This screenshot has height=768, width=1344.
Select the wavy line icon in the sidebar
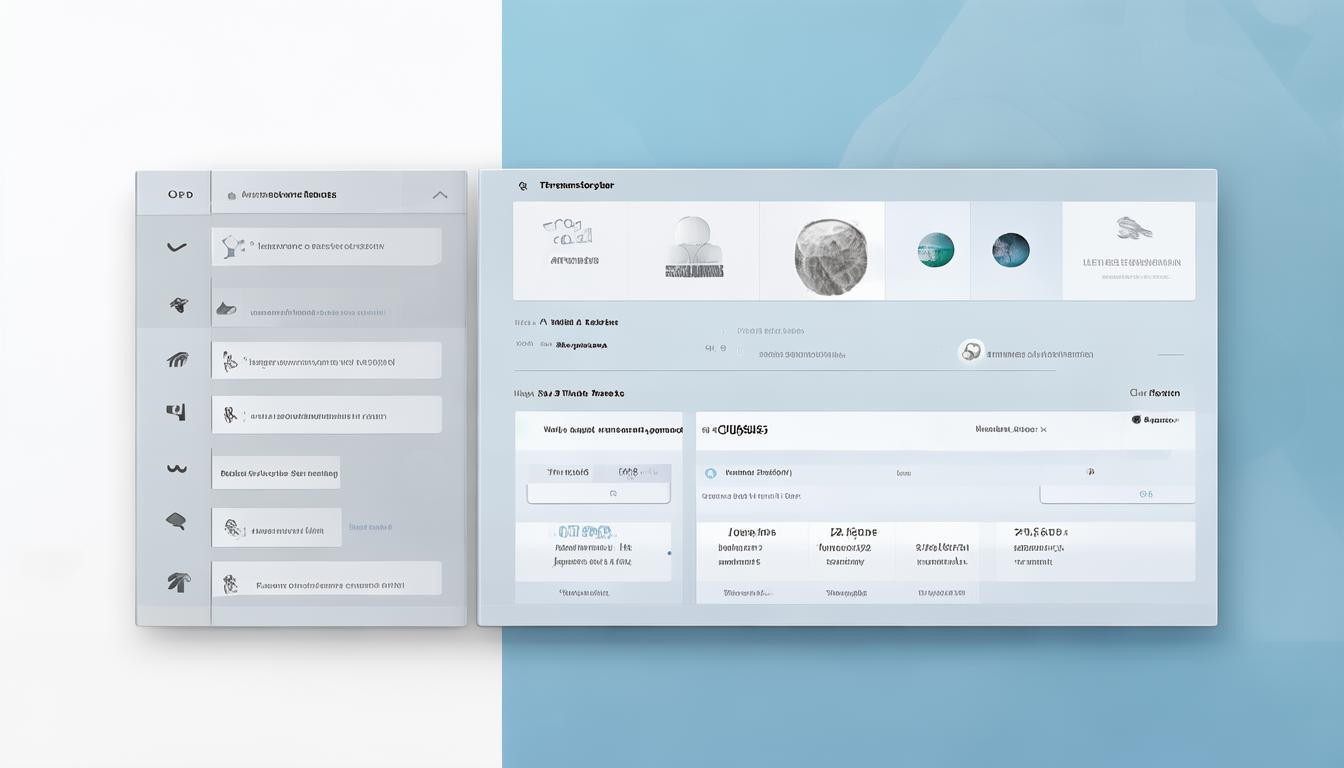coord(176,468)
